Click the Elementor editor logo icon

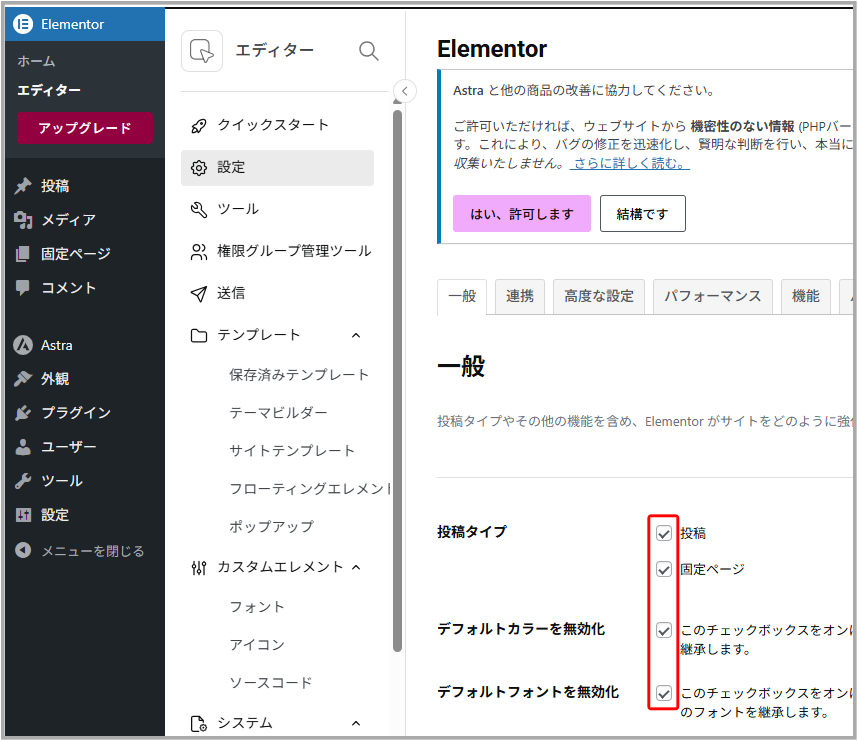click(202, 51)
